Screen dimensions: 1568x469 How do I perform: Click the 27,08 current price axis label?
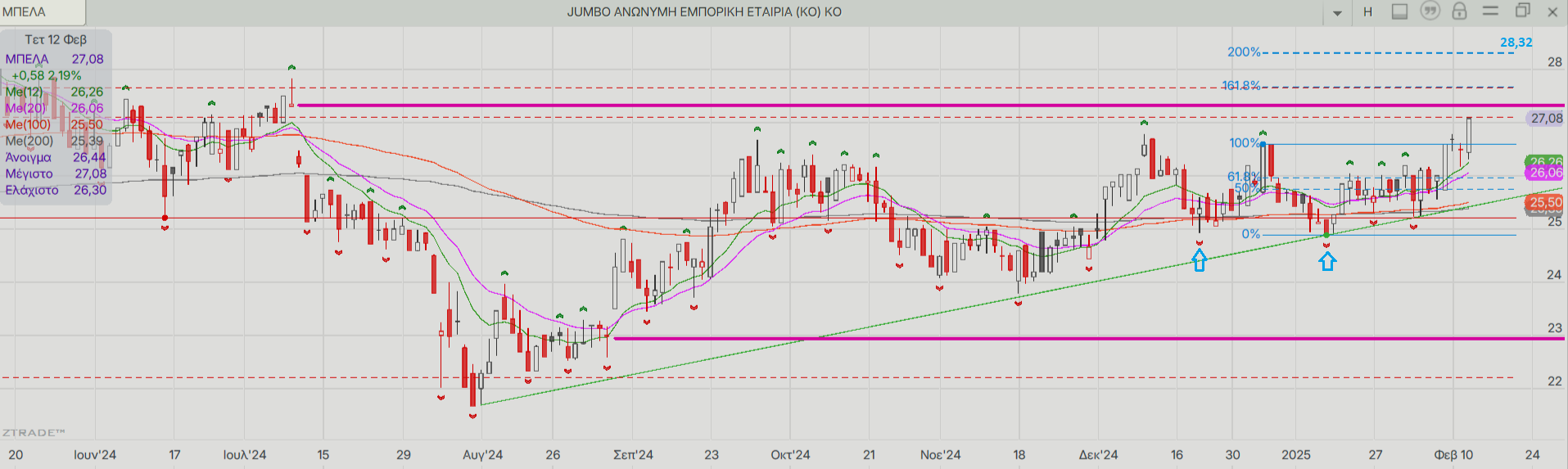[1546, 119]
